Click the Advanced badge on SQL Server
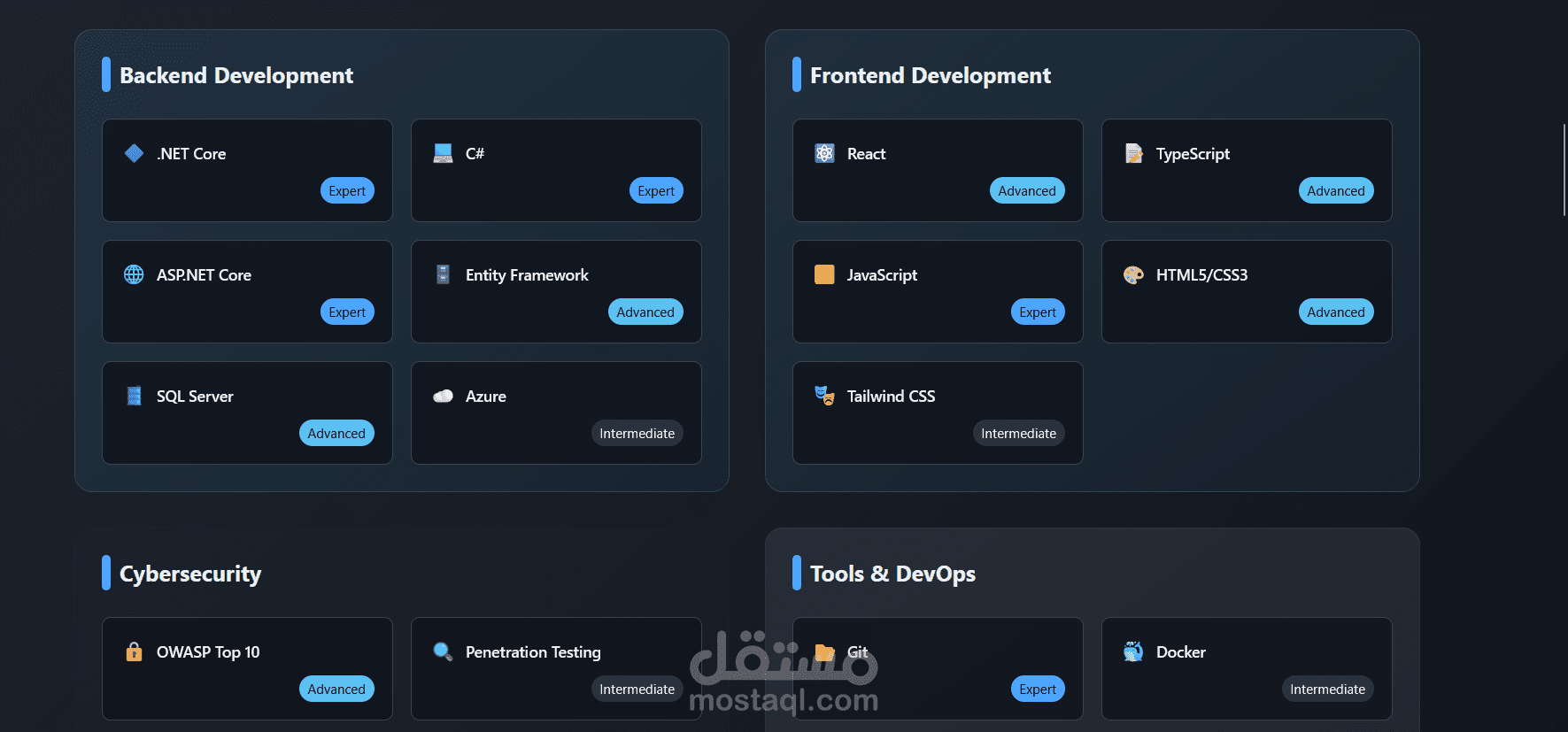Screen dimensions: 1568x732 point(336,433)
